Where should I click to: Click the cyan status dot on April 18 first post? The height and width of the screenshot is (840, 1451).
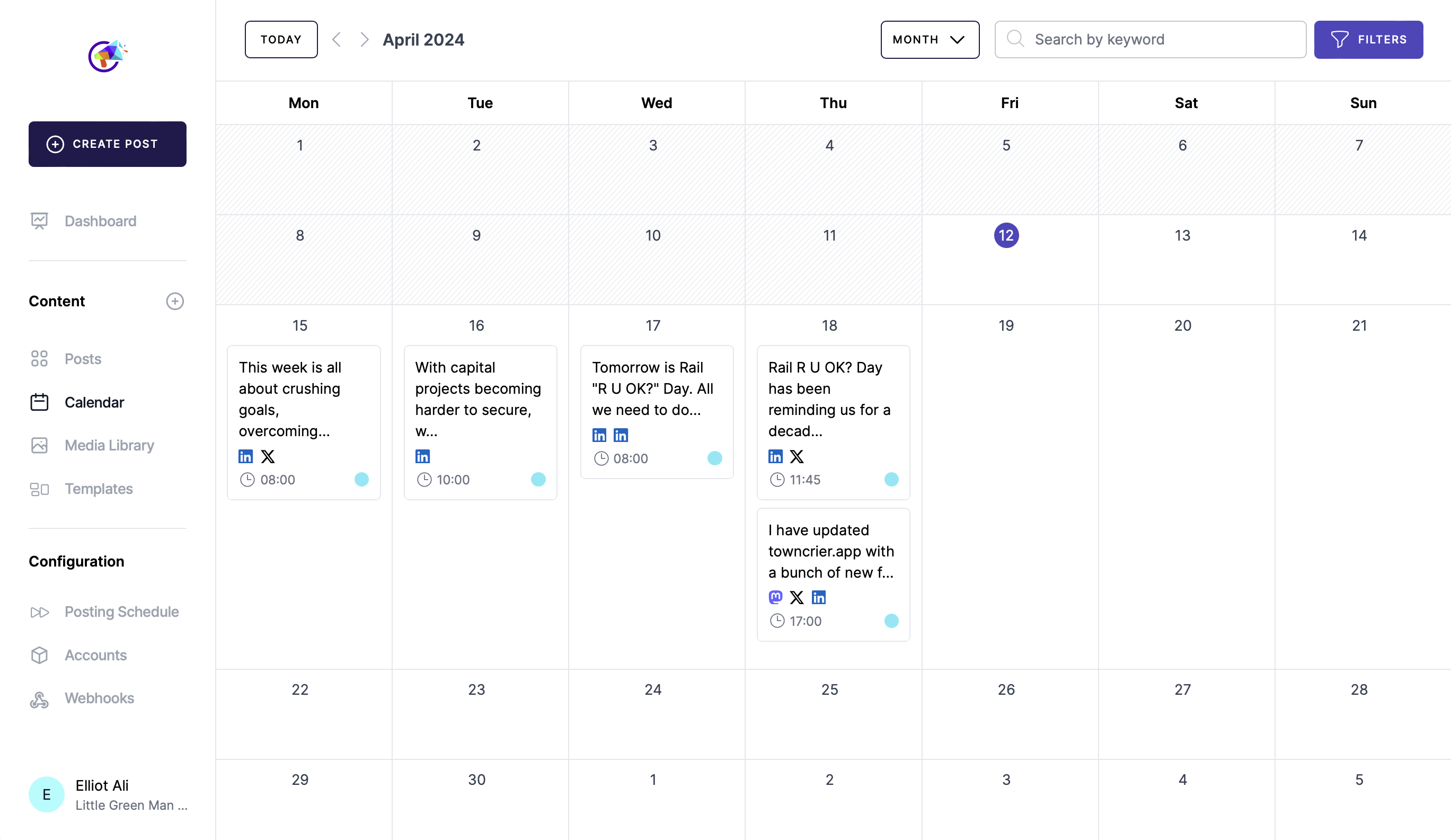tap(891, 479)
